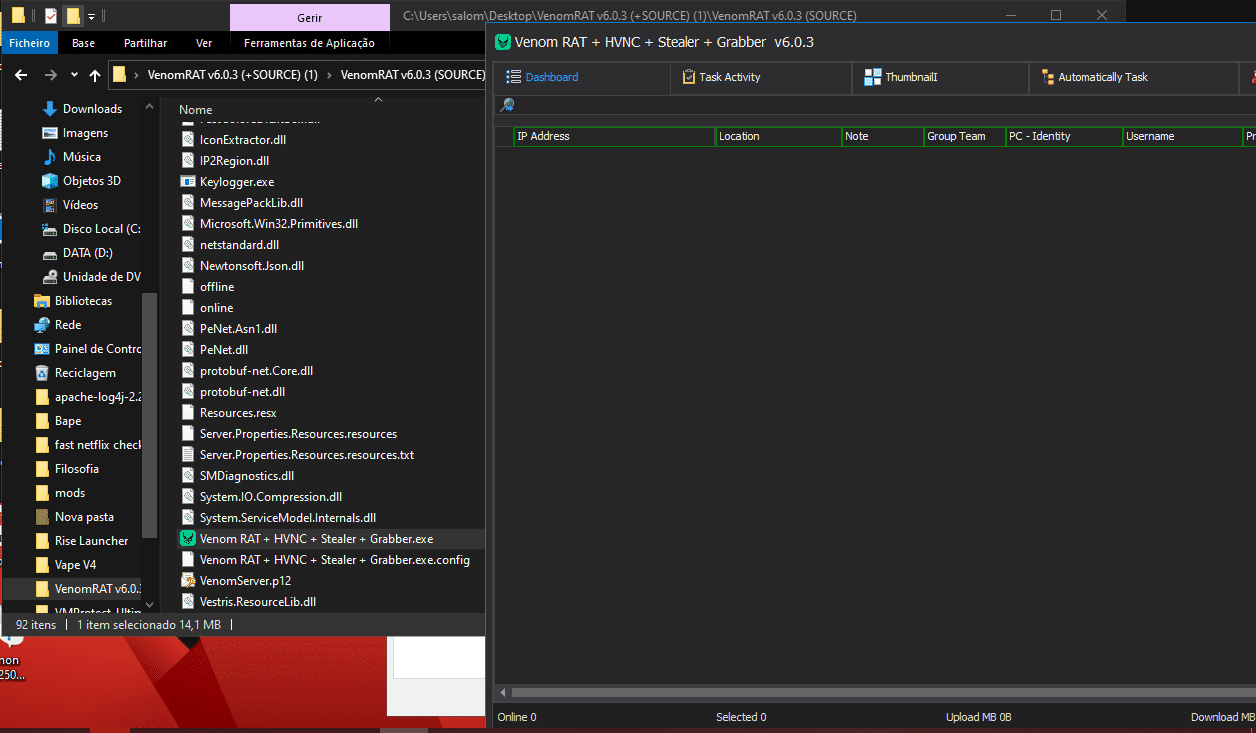The width and height of the screenshot is (1256, 733).
Task: Click the Unidade de DVD icon
Action: (x=50, y=277)
